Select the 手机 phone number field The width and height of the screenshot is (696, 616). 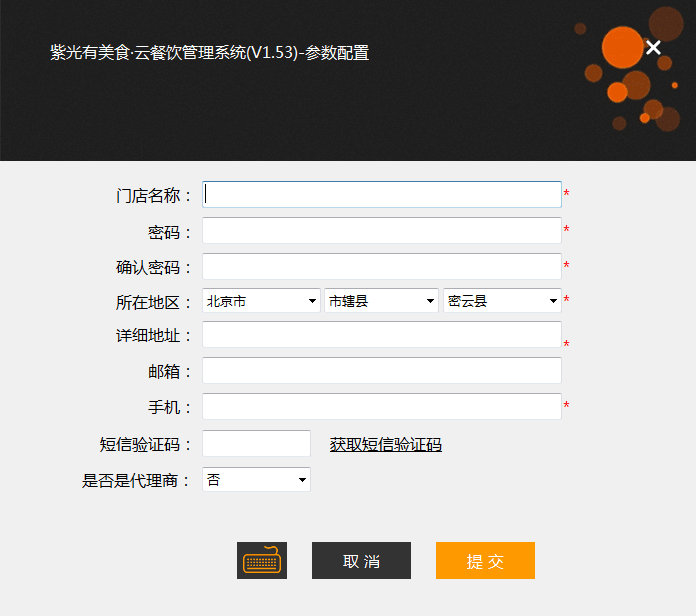pos(381,407)
